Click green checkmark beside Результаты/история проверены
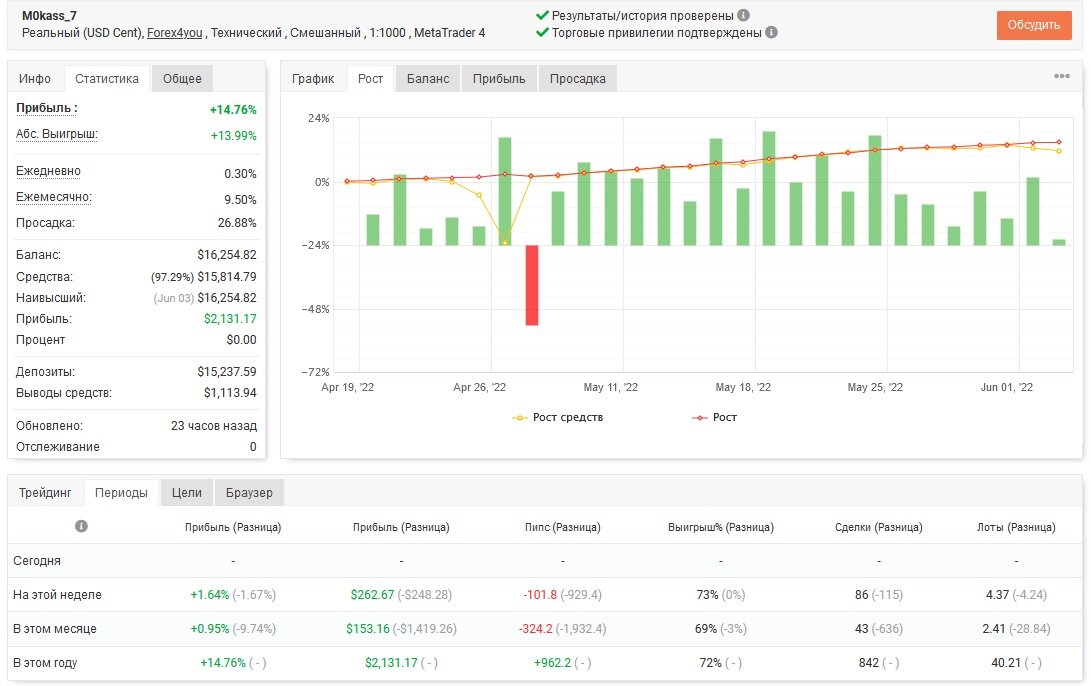This screenshot has width=1091, height=686. coord(542,15)
